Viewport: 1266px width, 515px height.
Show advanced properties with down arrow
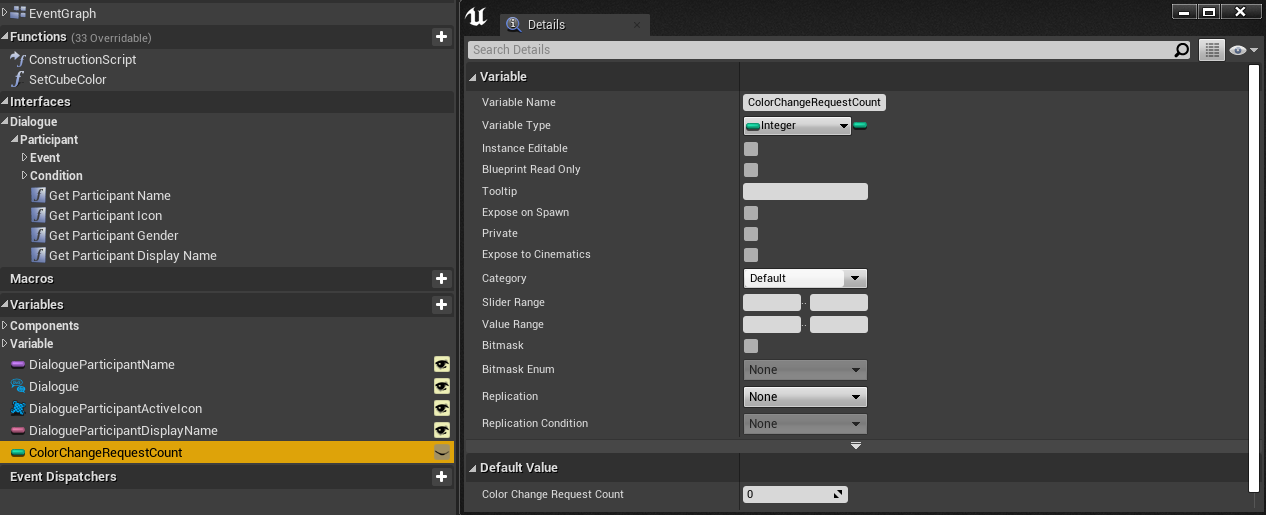click(x=856, y=445)
